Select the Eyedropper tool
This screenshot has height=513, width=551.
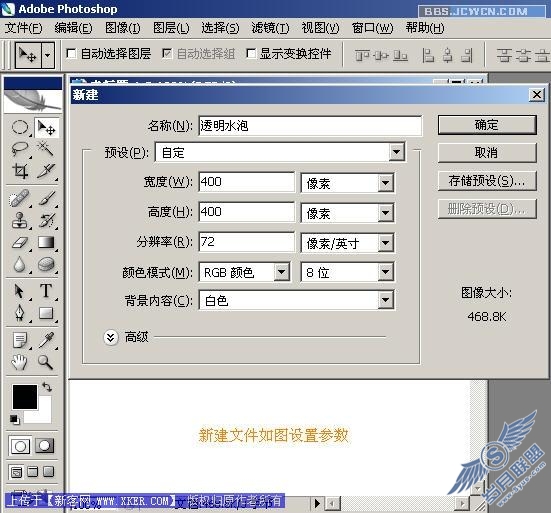pyautogui.click(x=46, y=340)
